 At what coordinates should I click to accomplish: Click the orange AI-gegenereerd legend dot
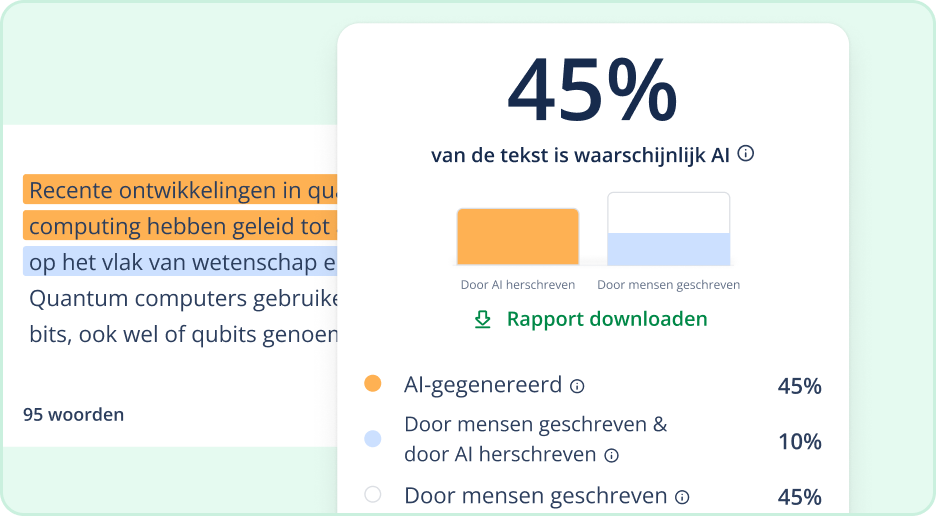[x=373, y=384]
